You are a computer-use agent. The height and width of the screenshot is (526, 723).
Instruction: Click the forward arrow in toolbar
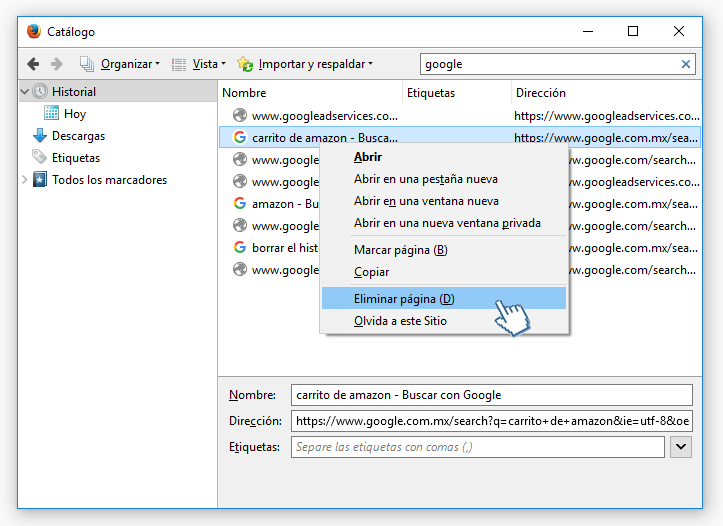click(57, 64)
